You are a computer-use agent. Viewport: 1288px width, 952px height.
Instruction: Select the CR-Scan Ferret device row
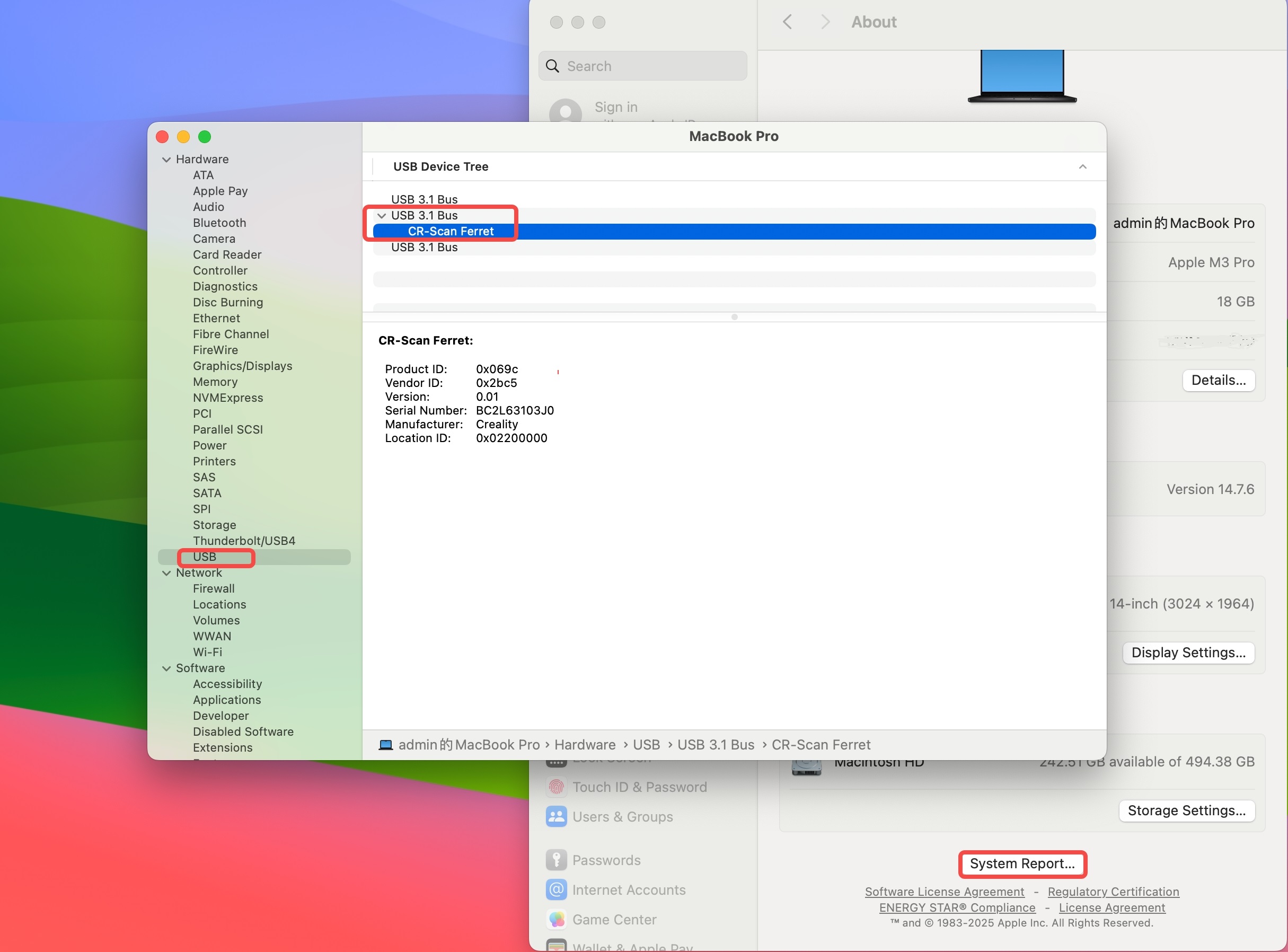[734, 231]
